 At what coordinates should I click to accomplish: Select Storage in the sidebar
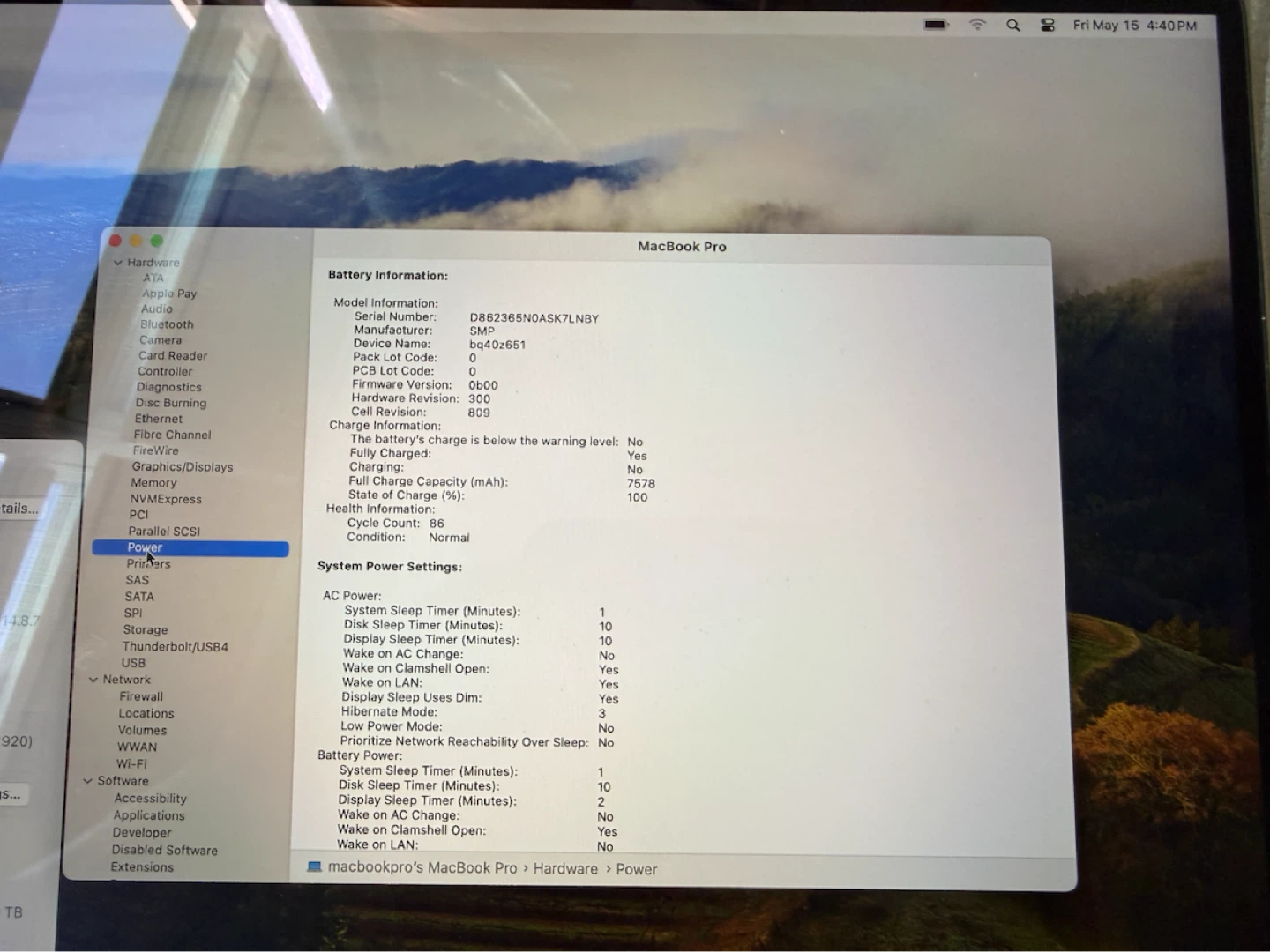[146, 630]
